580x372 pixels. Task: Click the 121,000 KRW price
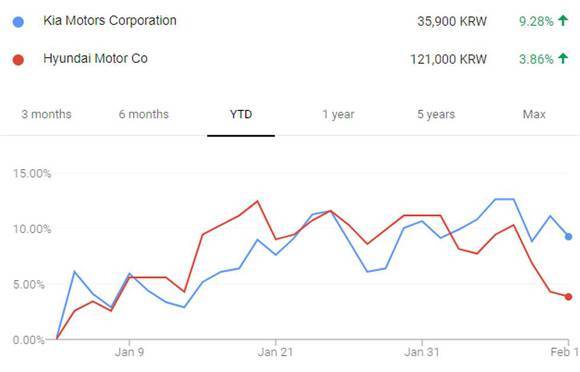[x=448, y=59]
